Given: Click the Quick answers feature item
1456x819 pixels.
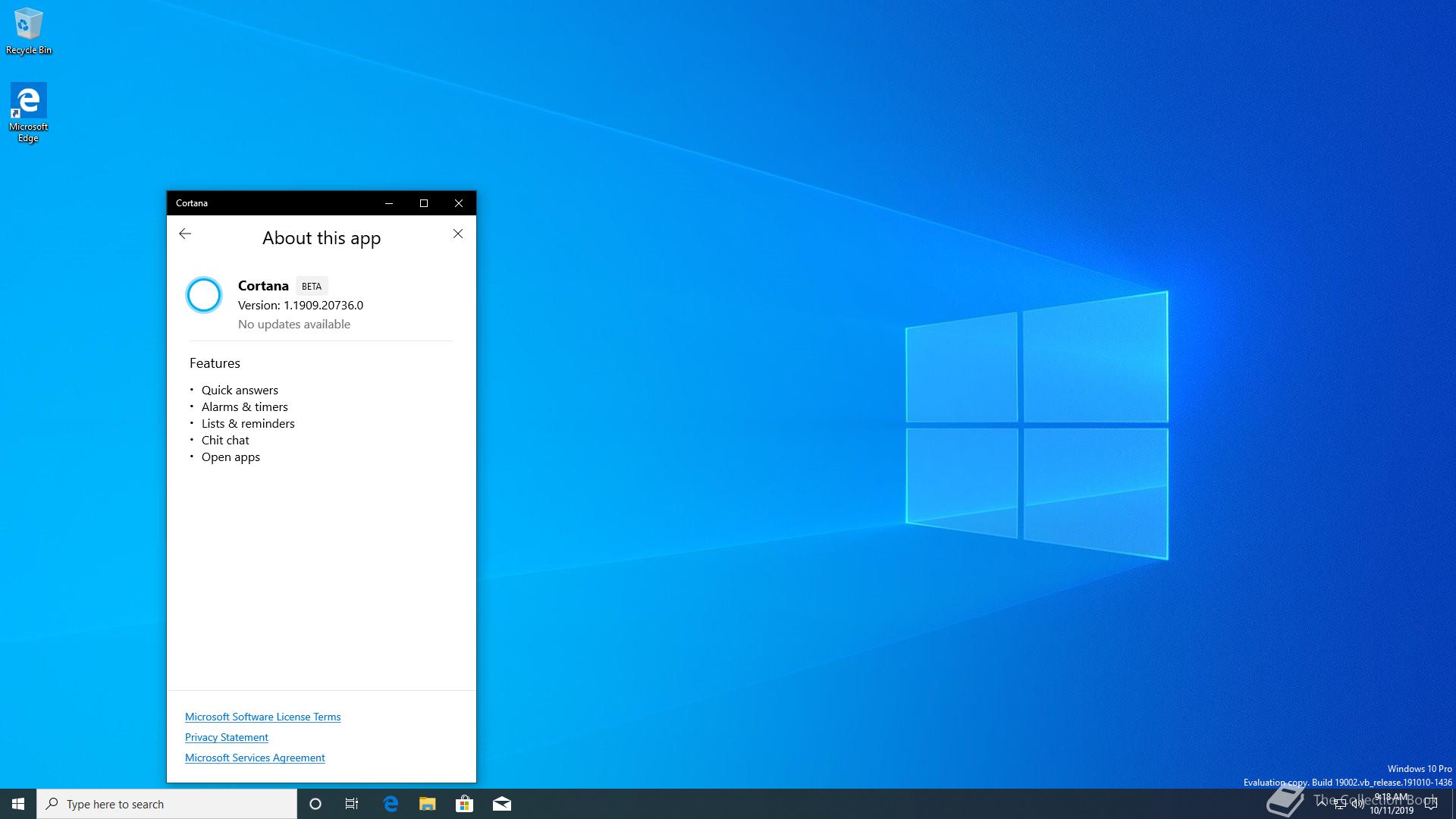Looking at the screenshot, I should pyautogui.click(x=240, y=390).
